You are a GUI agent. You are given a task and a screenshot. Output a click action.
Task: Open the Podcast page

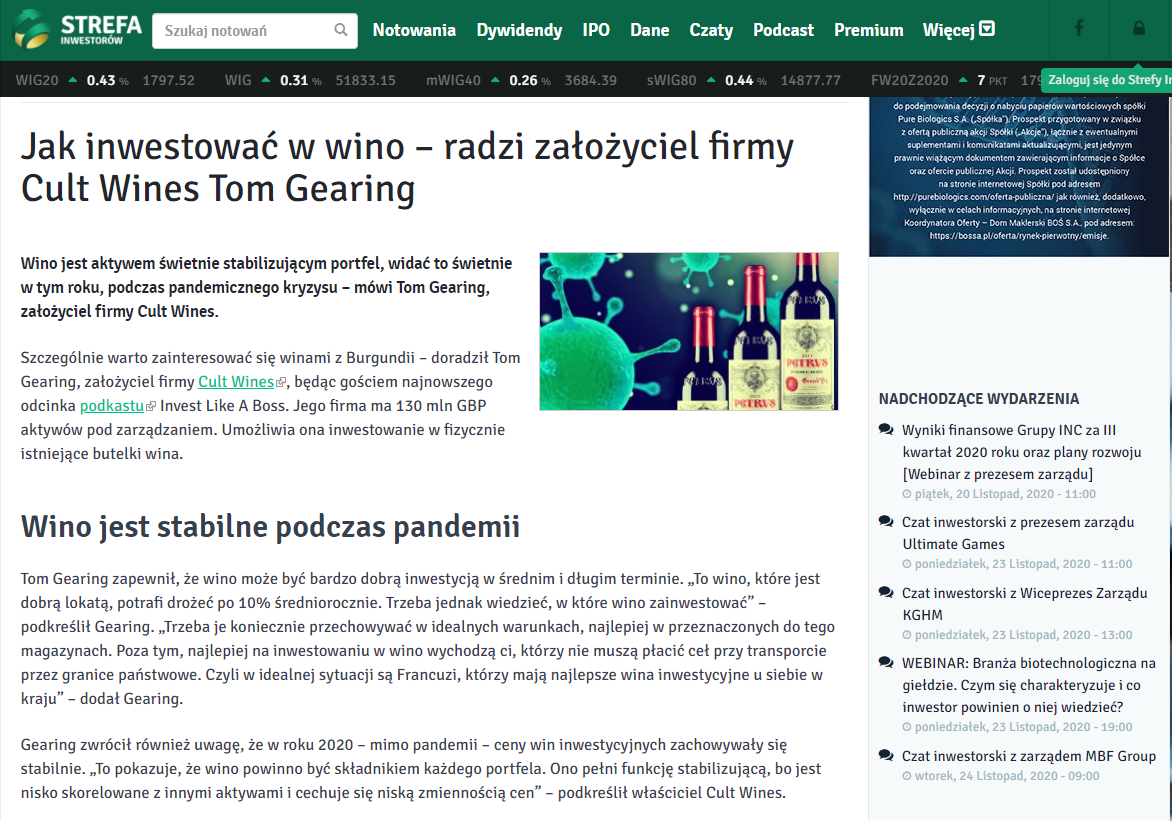coord(783,30)
